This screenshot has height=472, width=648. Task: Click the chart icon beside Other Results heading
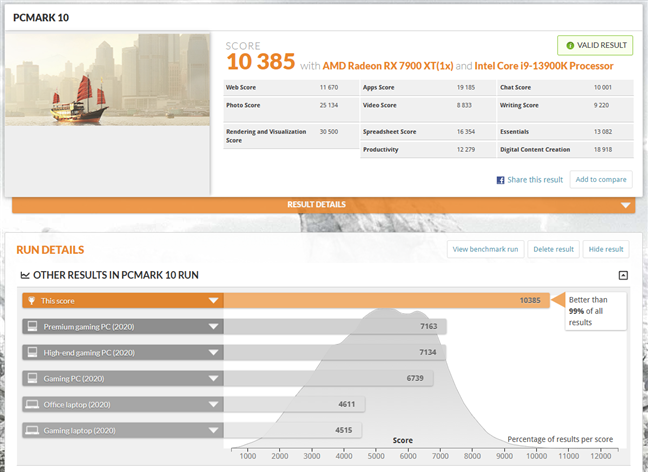[25, 275]
